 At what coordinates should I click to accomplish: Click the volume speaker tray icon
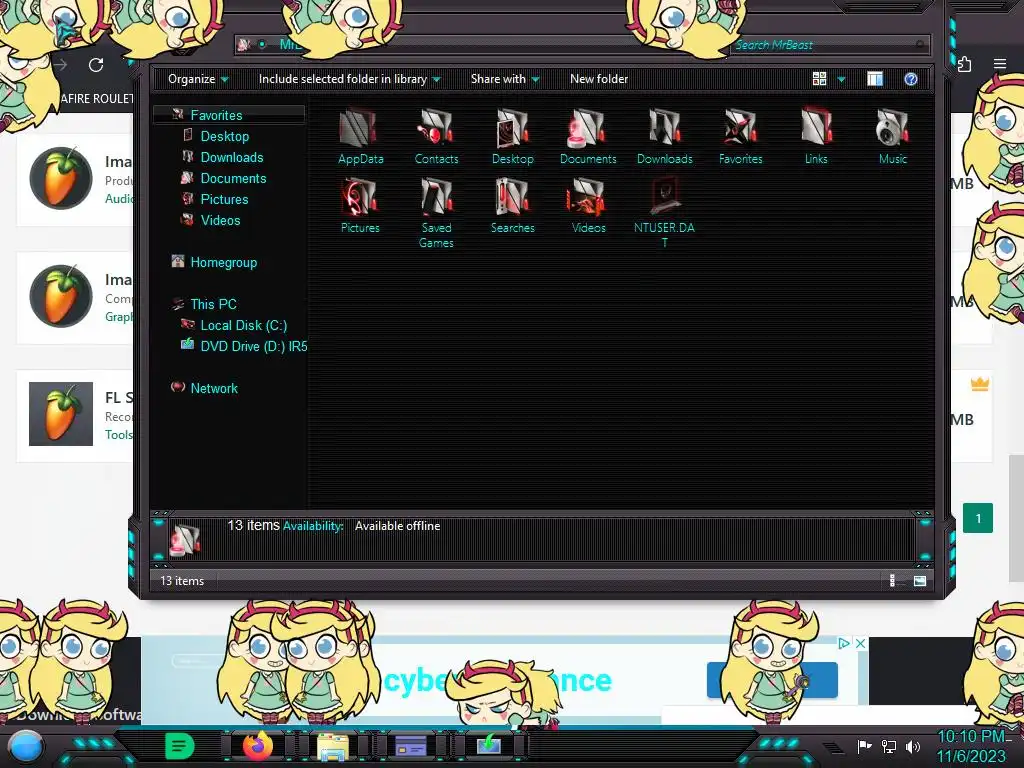point(913,746)
